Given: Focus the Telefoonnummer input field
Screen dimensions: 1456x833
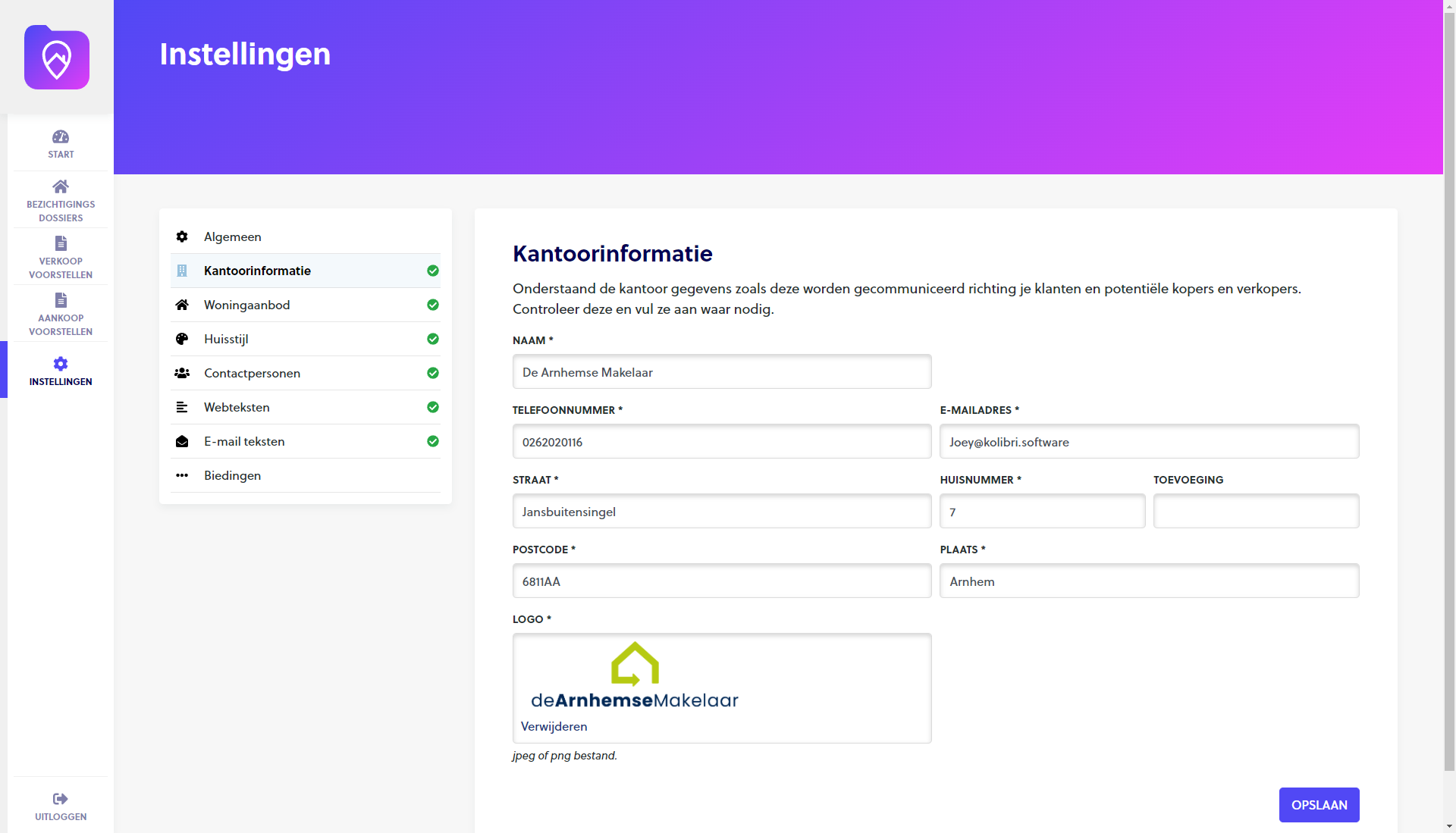Looking at the screenshot, I should coord(722,442).
